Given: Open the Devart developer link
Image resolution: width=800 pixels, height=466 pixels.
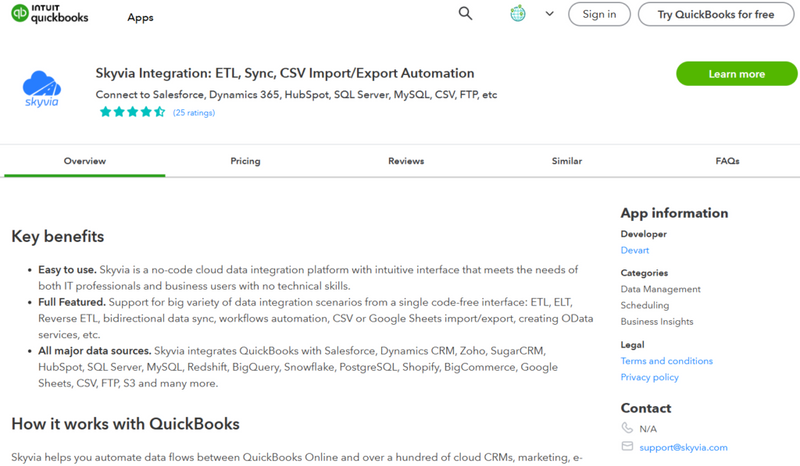Looking at the screenshot, I should pos(635,250).
